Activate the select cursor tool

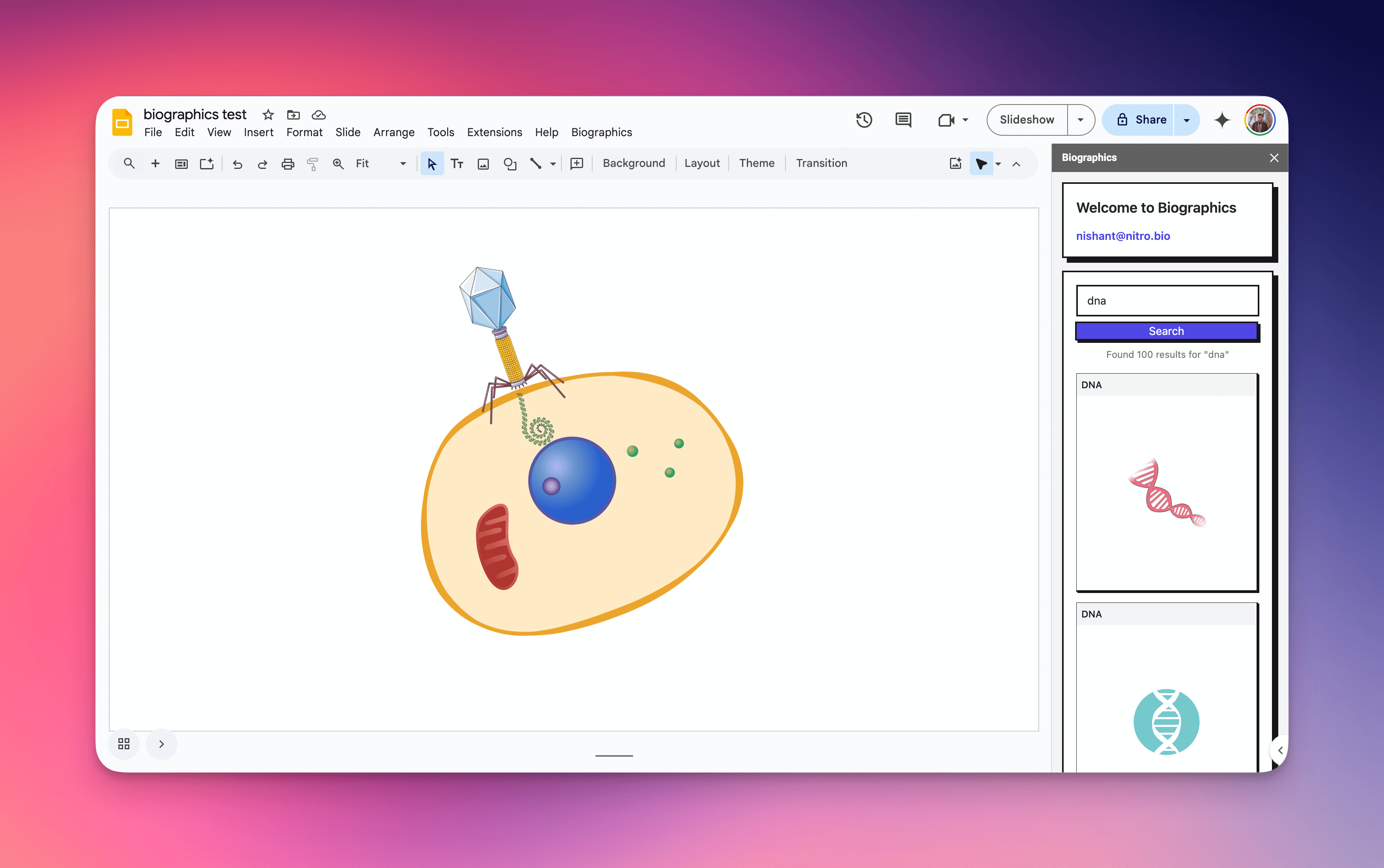pos(432,164)
